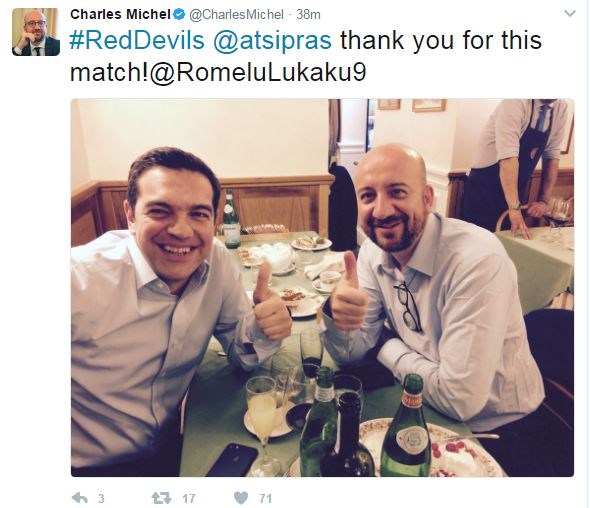Click the like count 71
This screenshot has width=590, height=508.
(x=266, y=499)
